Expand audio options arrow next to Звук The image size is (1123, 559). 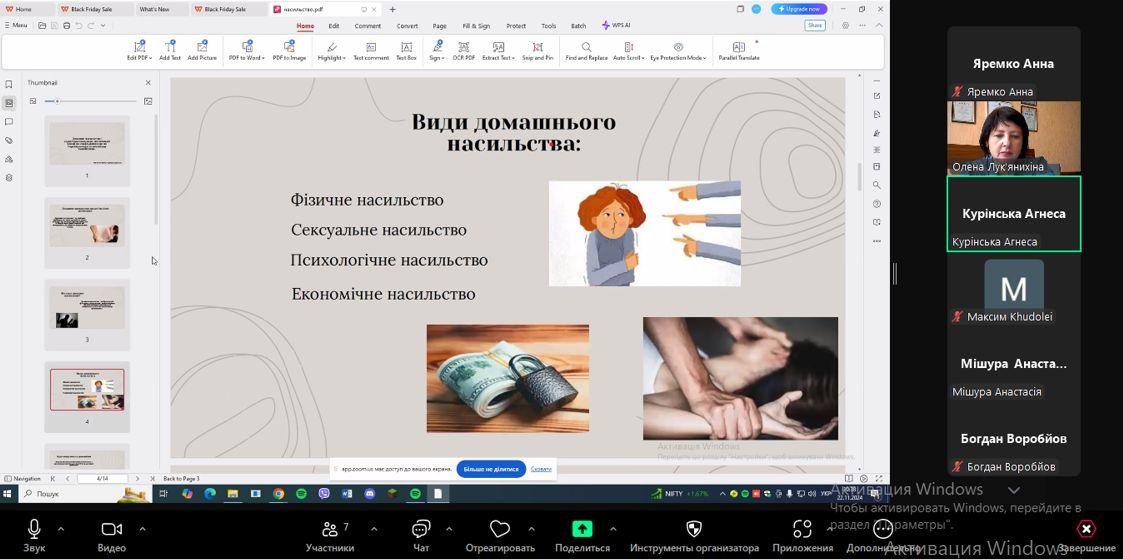(x=61, y=529)
